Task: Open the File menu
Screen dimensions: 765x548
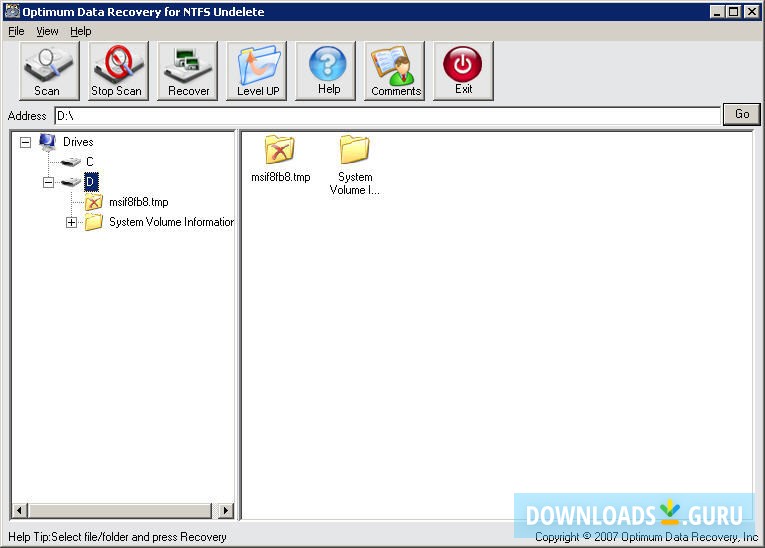Action: [x=16, y=32]
